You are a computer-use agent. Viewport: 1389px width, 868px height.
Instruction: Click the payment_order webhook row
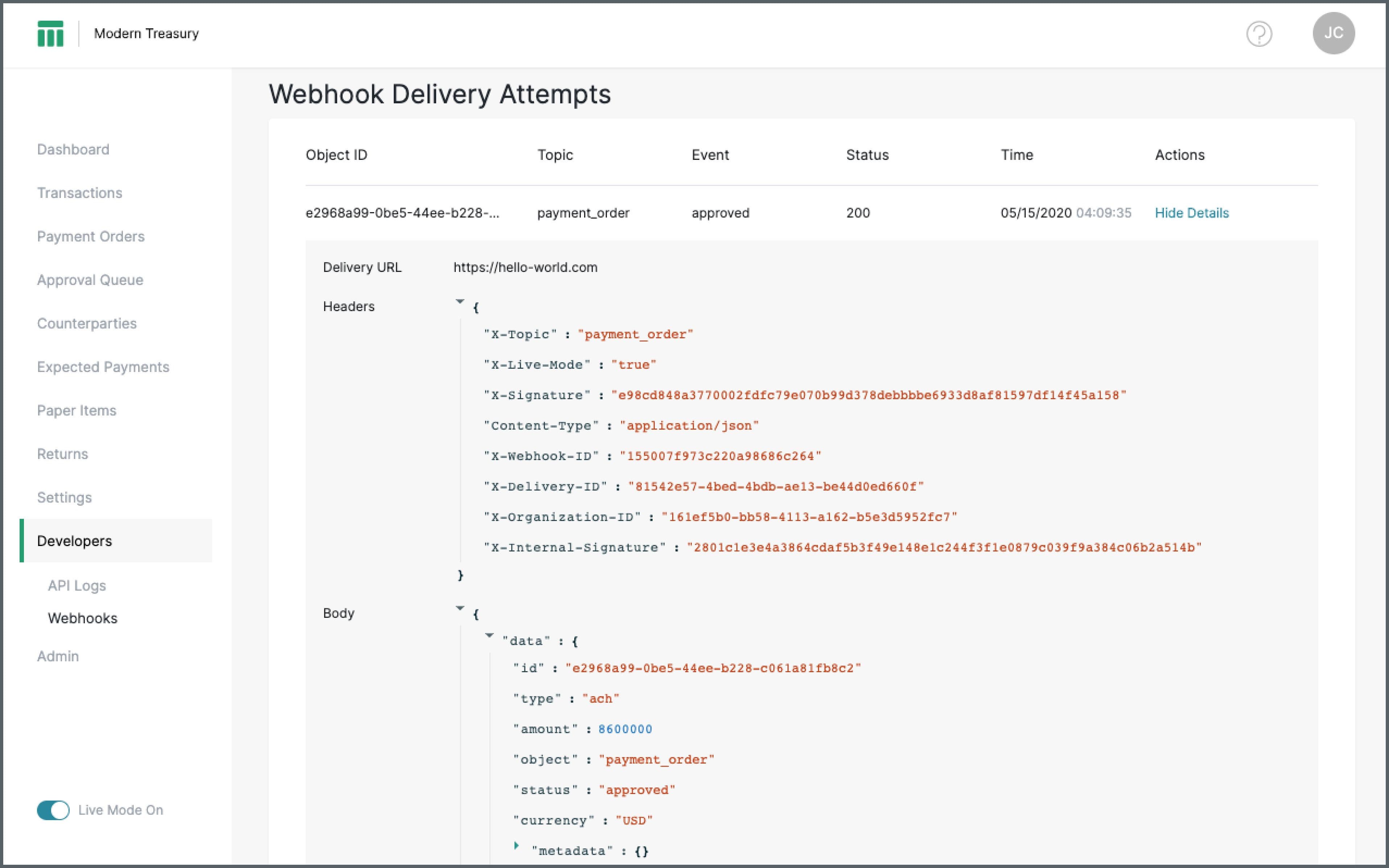583,213
